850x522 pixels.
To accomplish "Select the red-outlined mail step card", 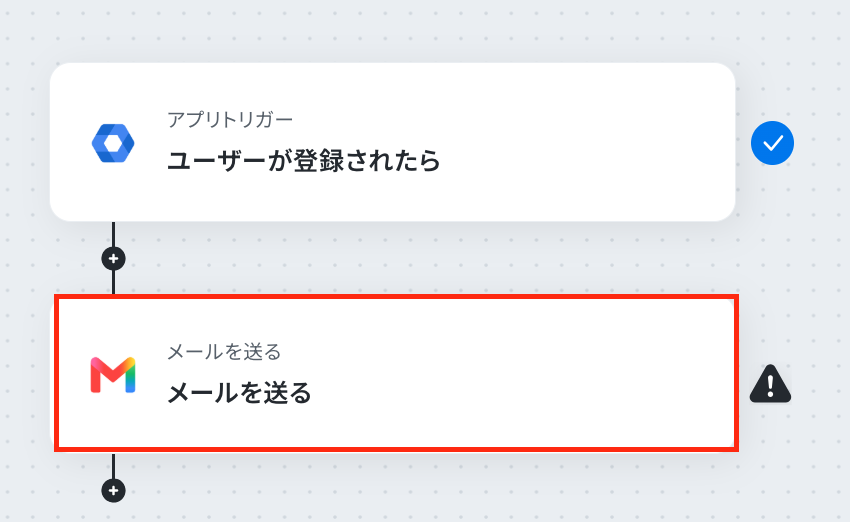I will click(396, 373).
